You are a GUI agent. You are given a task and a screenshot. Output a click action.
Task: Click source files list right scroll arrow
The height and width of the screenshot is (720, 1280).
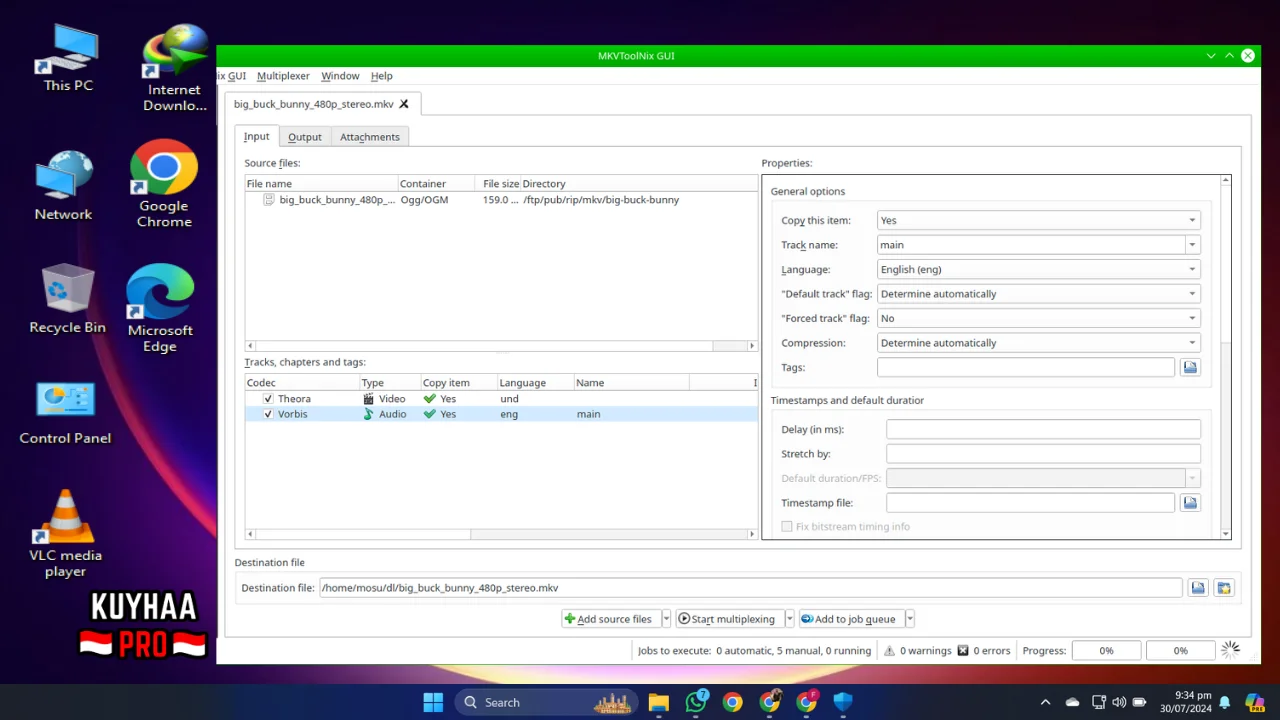point(752,346)
